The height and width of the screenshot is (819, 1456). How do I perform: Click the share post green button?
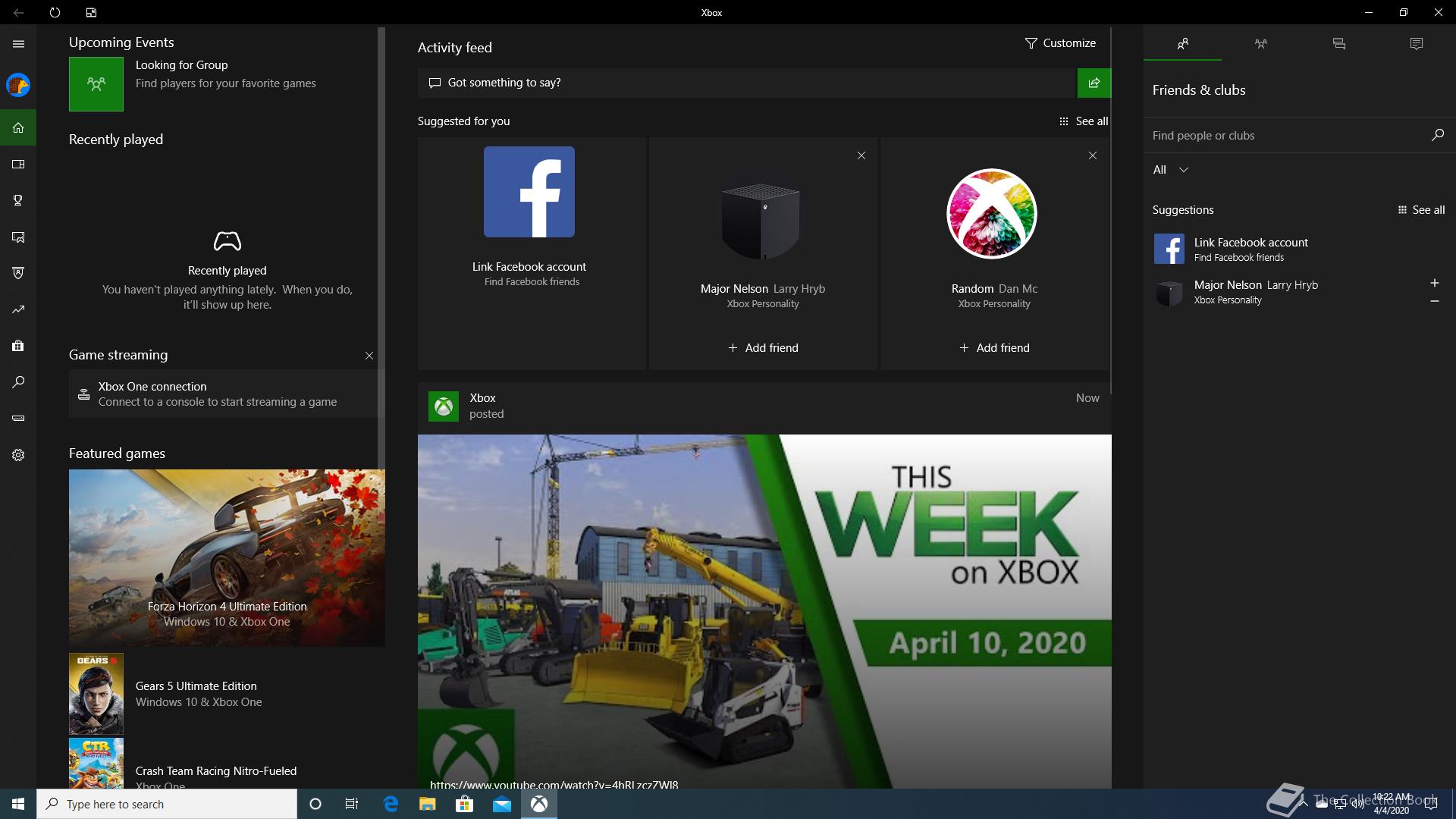[1094, 83]
